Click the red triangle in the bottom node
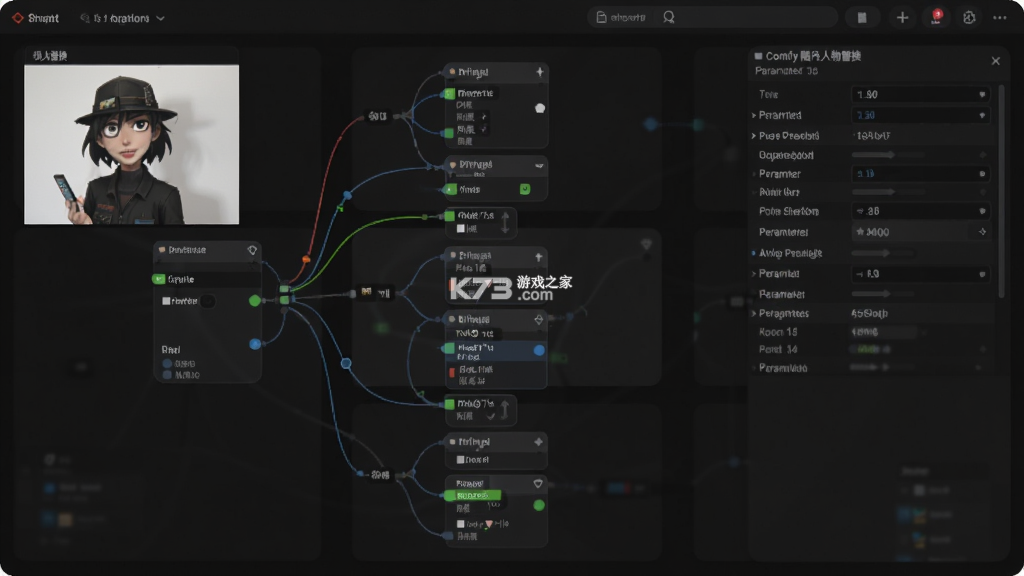The image size is (1024, 576). point(488,524)
